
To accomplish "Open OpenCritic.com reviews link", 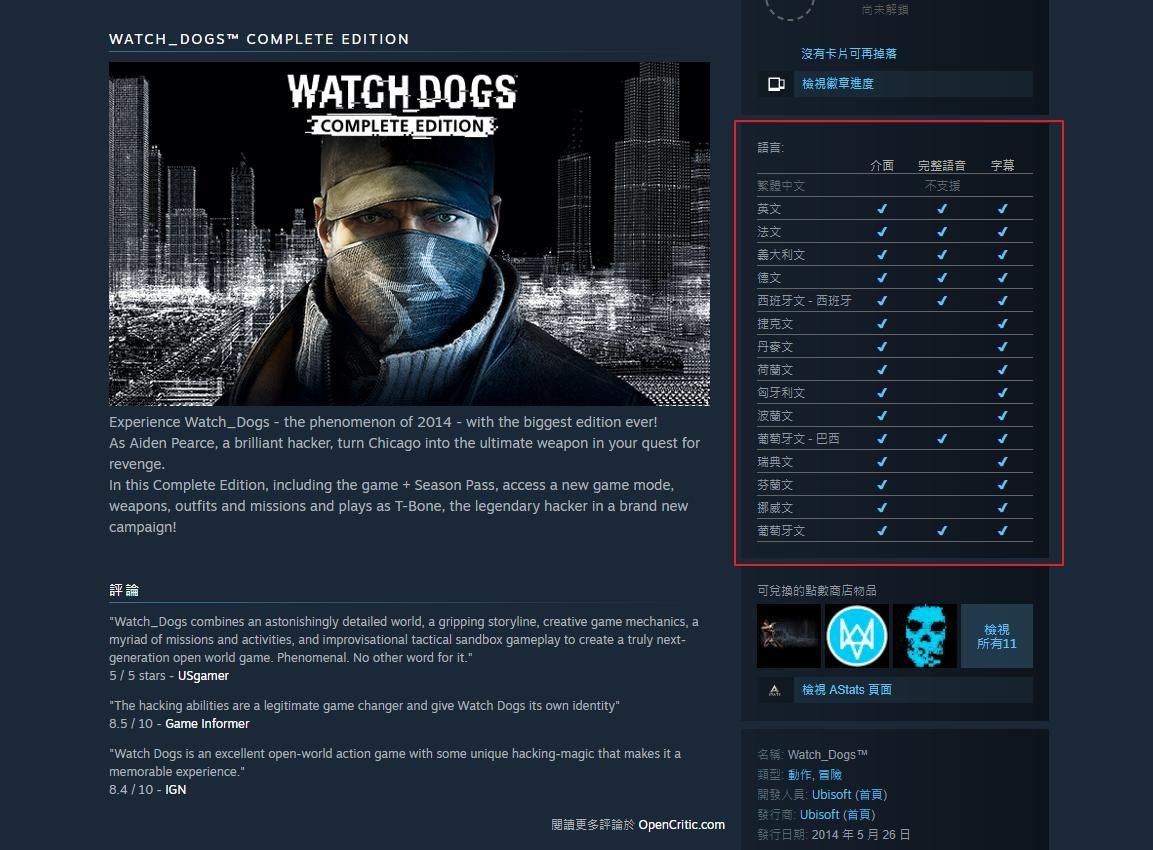I will [681, 825].
